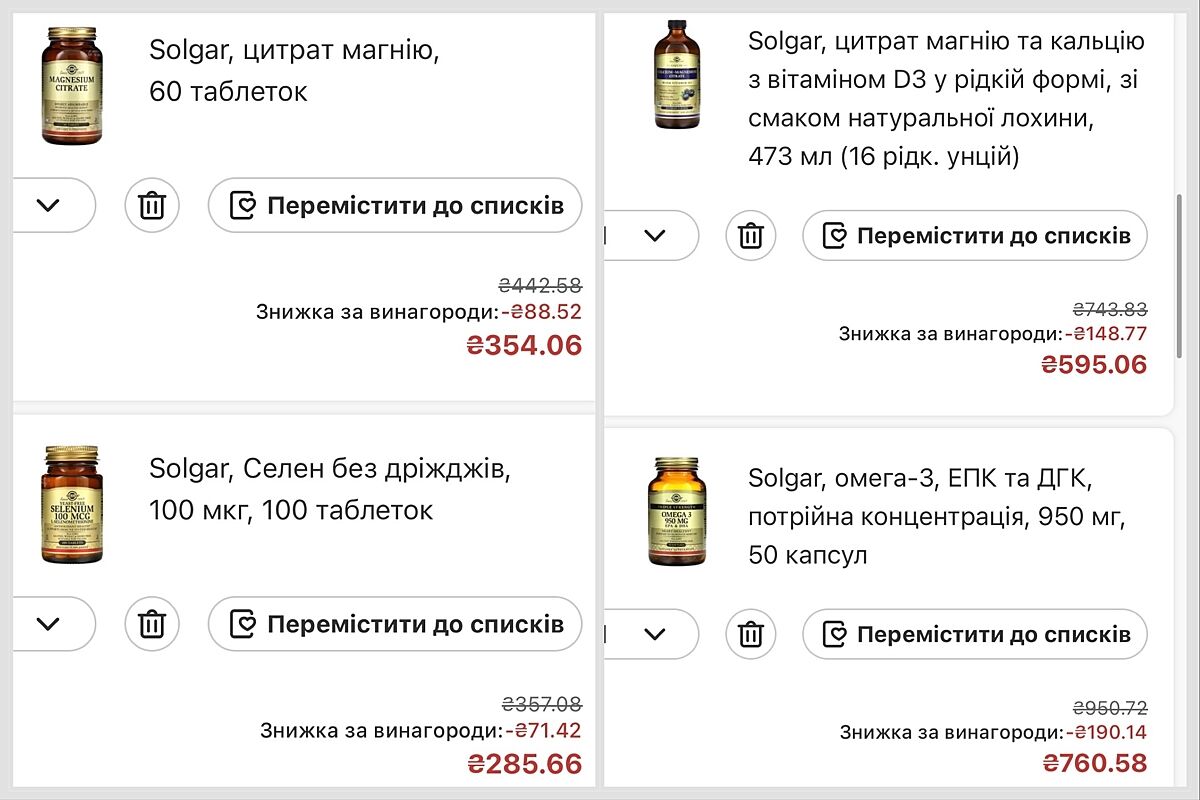Click the Magnesium Citrate bottle thumbnail
The width and height of the screenshot is (1200, 800).
[x=72, y=86]
